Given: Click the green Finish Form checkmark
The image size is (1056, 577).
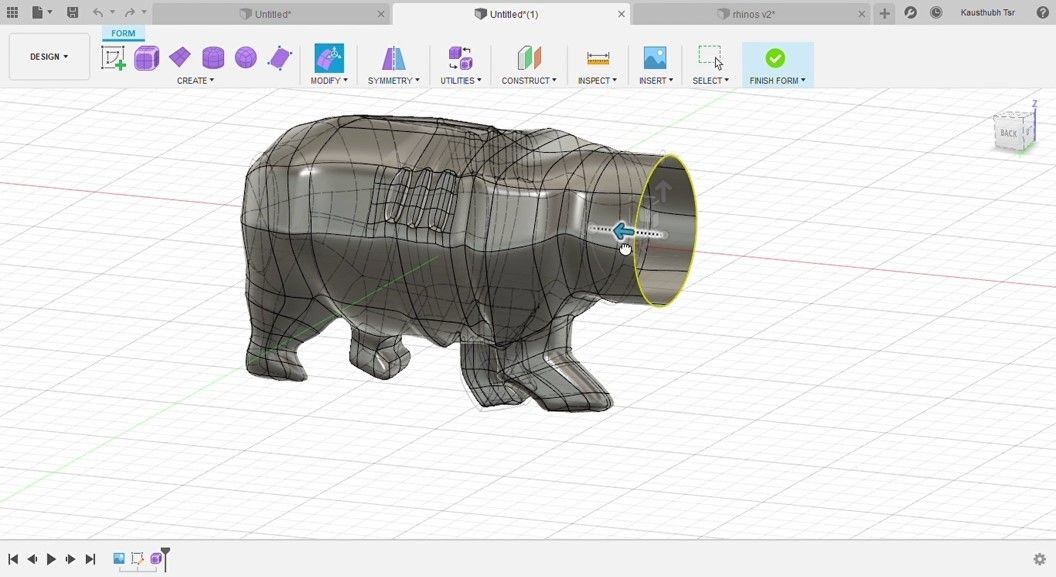Looking at the screenshot, I should (x=775, y=59).
